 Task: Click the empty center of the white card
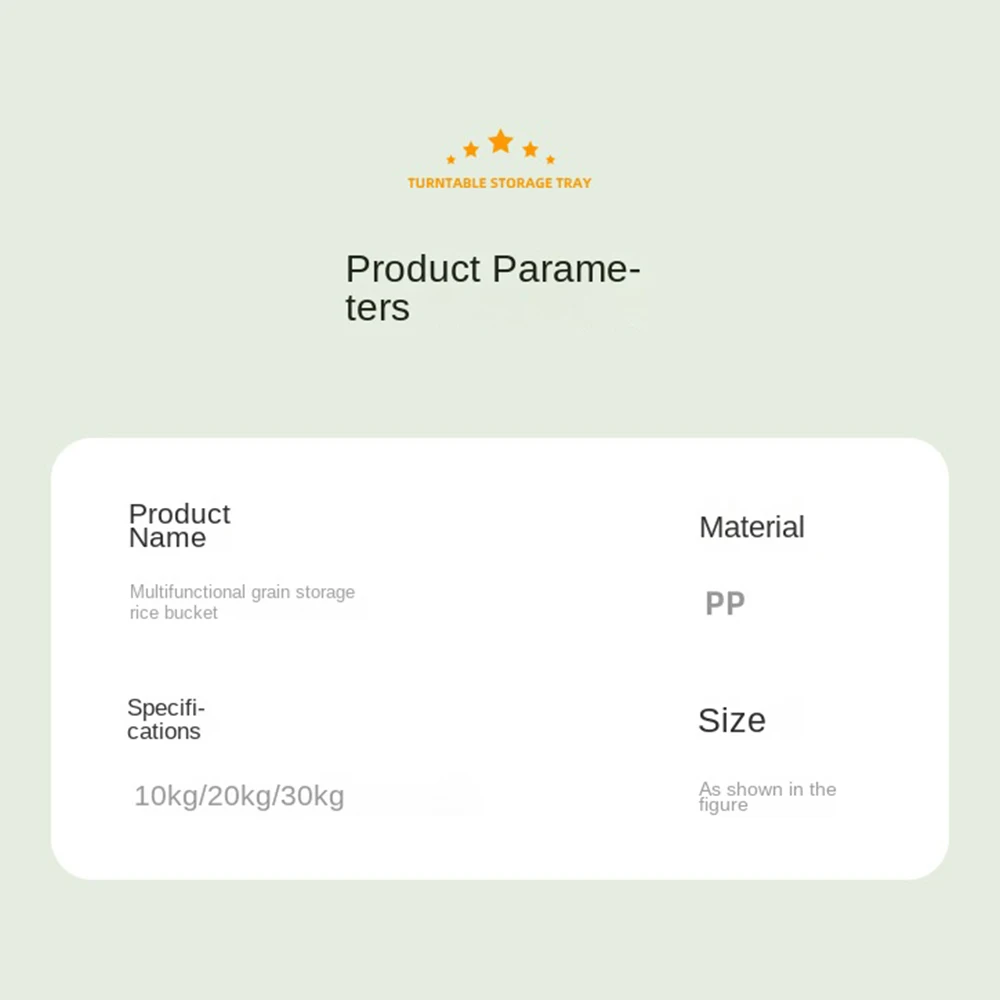pyautogui.click(x=500, y=660)
